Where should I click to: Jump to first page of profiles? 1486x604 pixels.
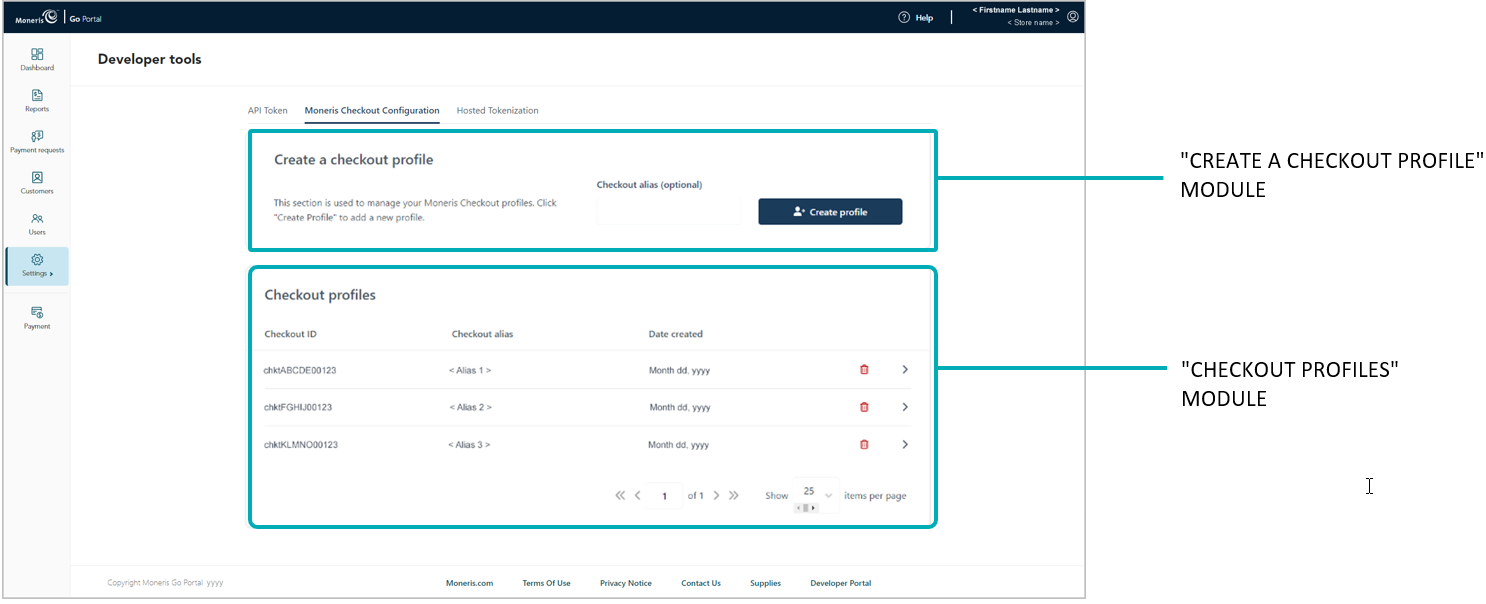point(620,495)
